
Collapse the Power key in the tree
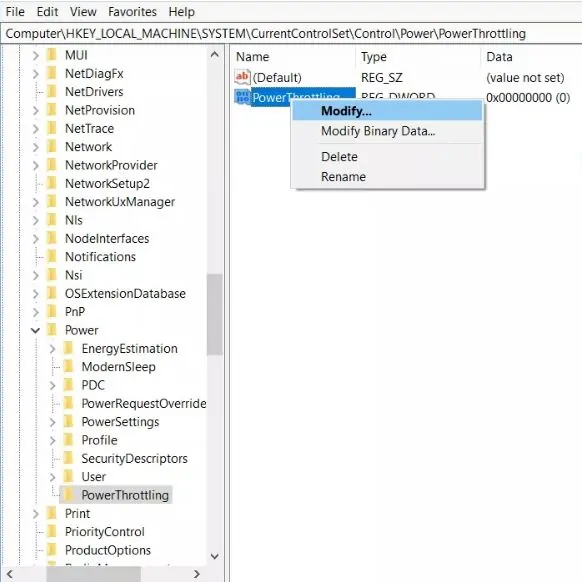pos(35,330)
